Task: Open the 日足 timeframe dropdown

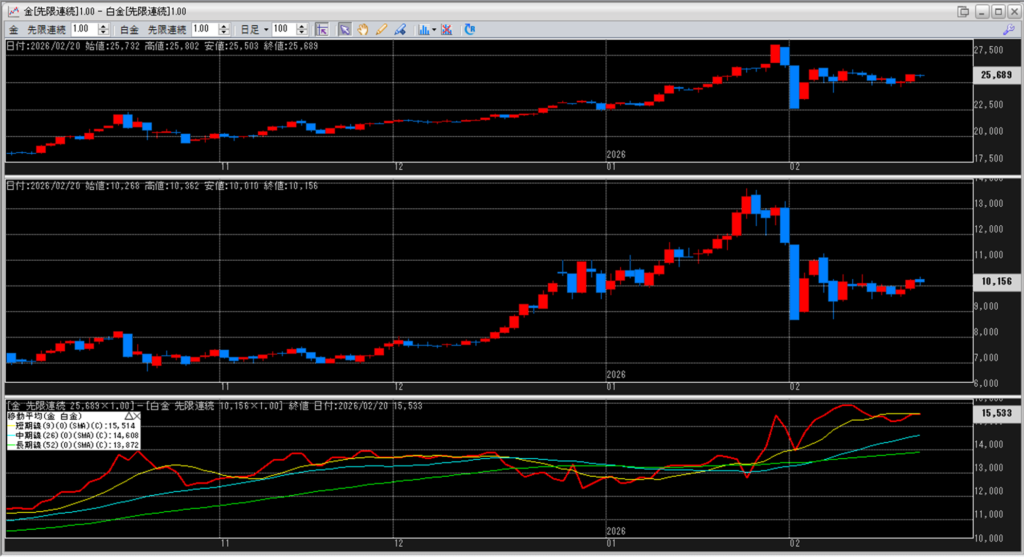Action: point(266,29)
